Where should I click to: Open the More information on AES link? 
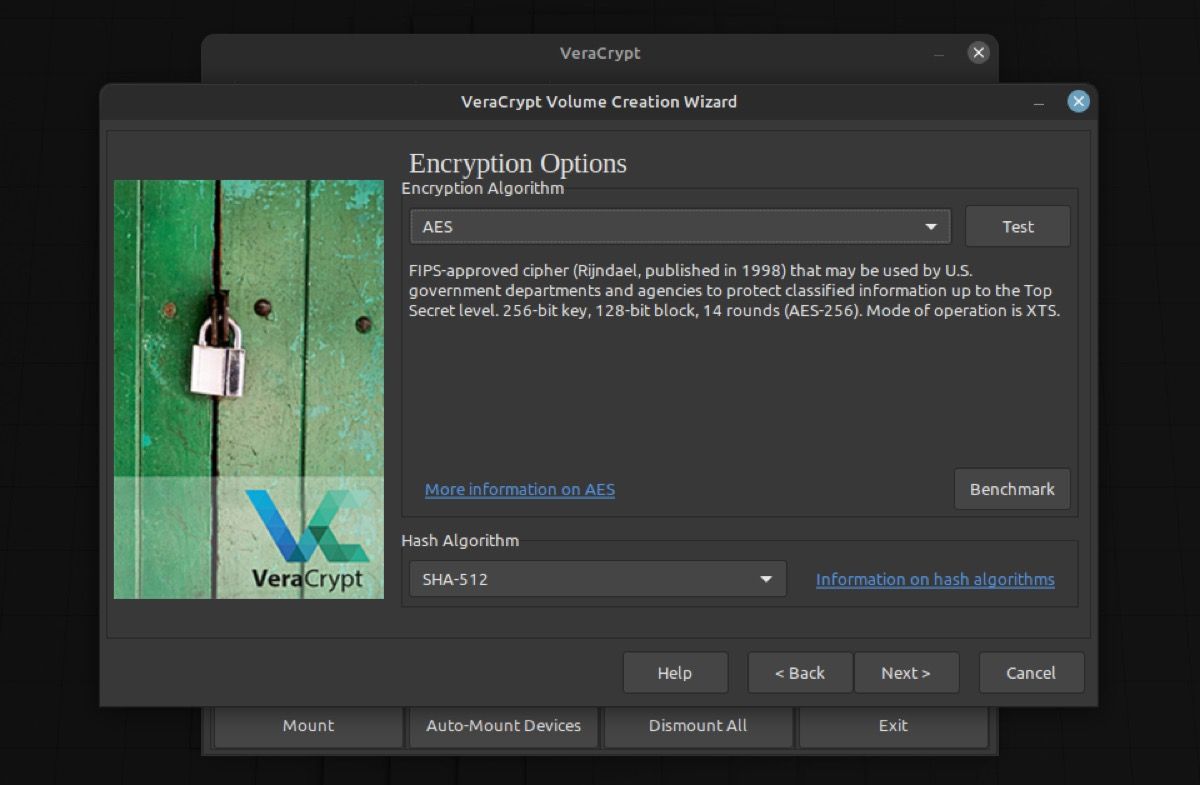point(519,489)
